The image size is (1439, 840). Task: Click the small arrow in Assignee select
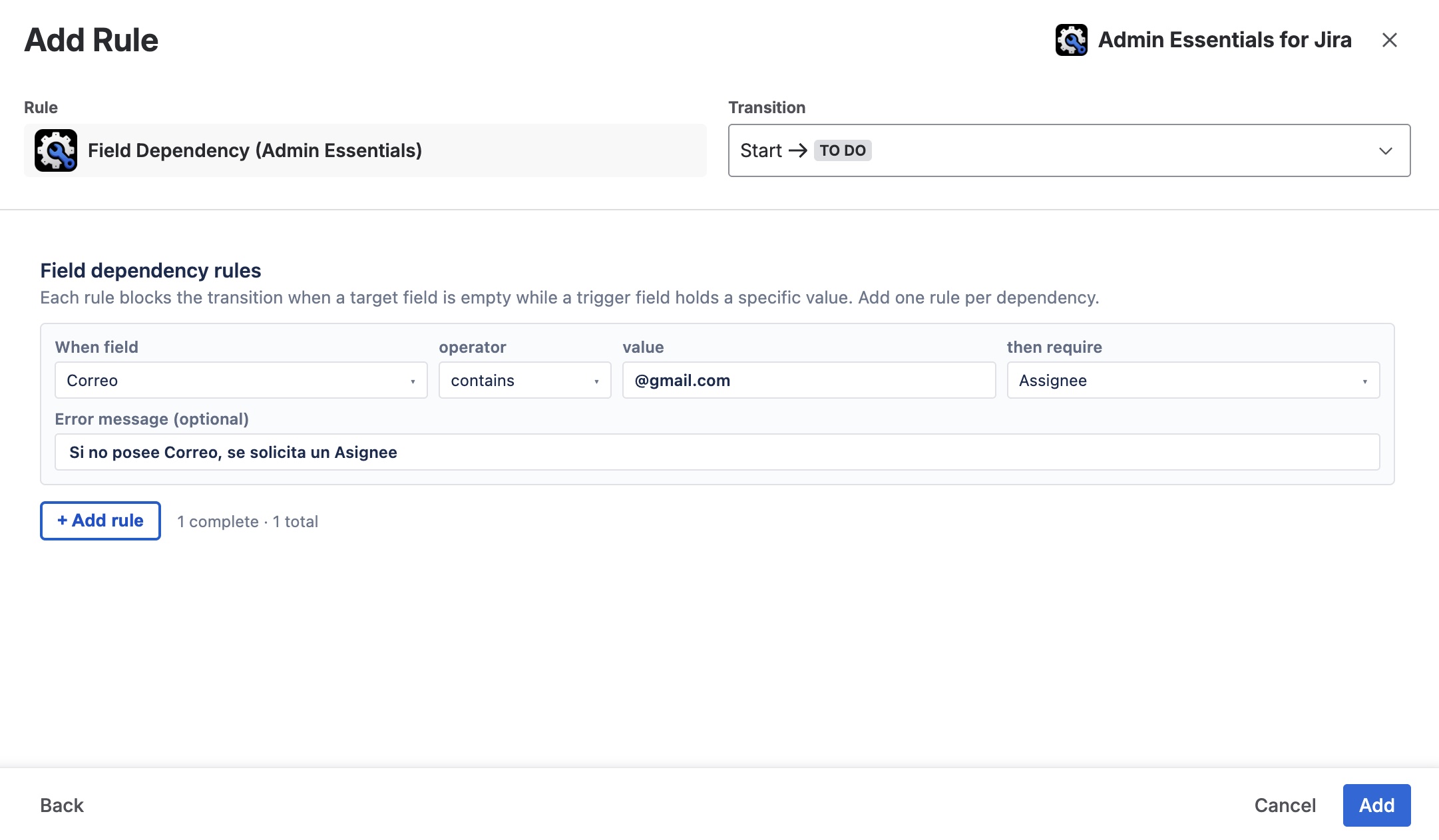point(1364,381)
